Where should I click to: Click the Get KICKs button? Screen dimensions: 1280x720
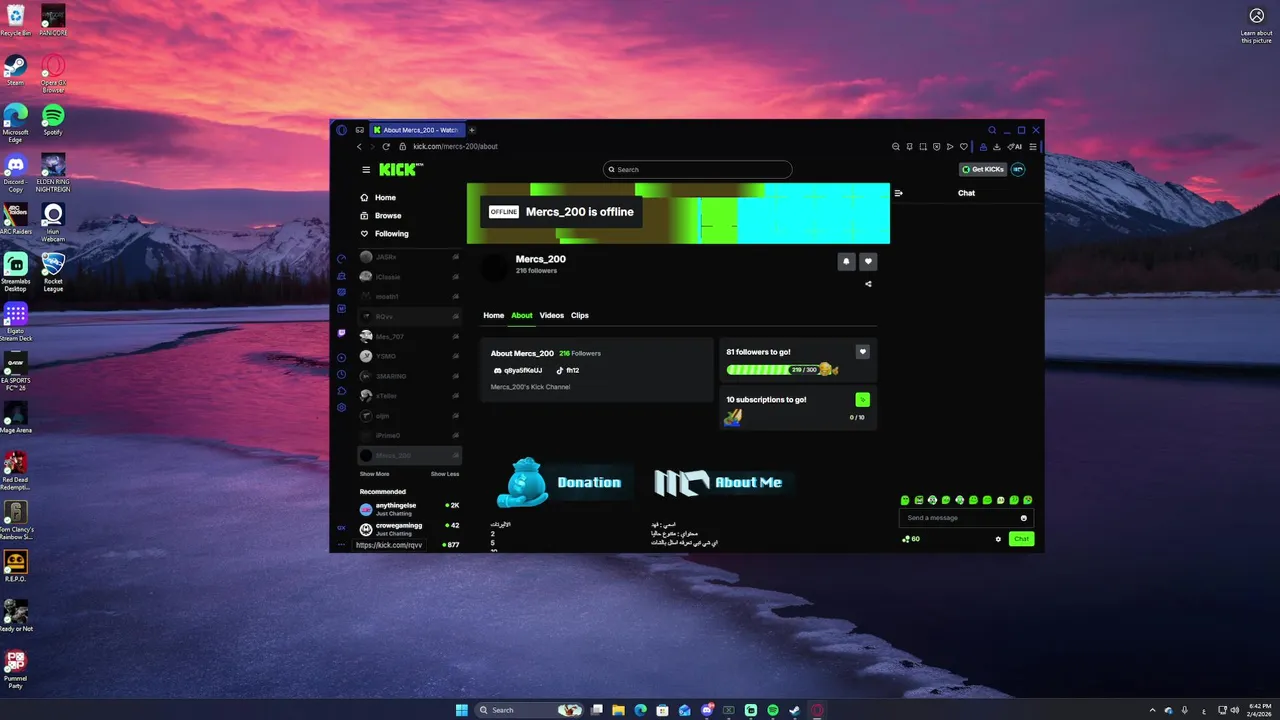(x=982, y=170)
